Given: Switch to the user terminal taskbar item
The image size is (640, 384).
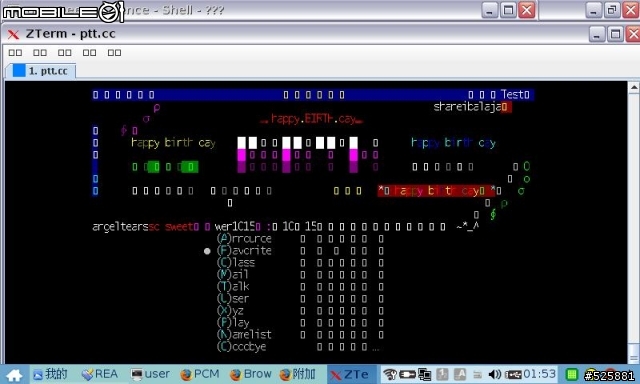Looking at the screenshot, I should [x=150, y=374].
